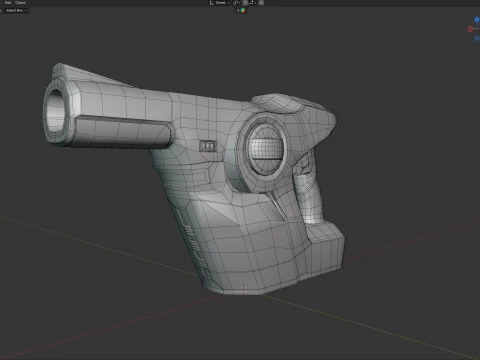480x360 pixels.
Task: Click the 3D cursor under the gun
Action: [x=243, y=289]
